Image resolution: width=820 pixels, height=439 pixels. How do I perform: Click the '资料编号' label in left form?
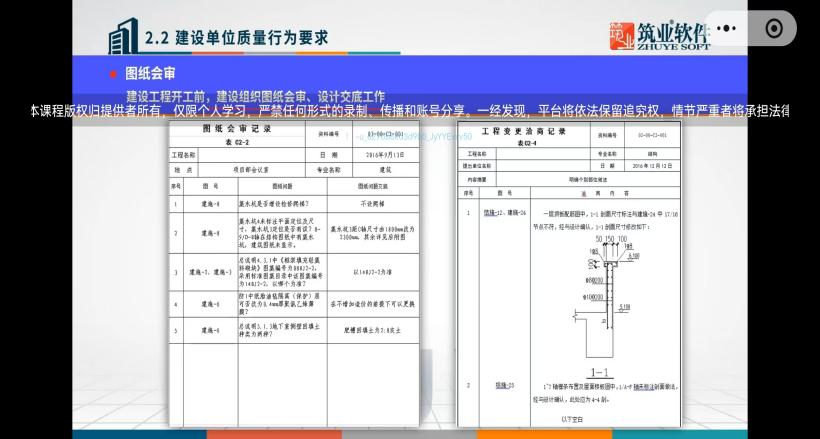click(328, 134)
